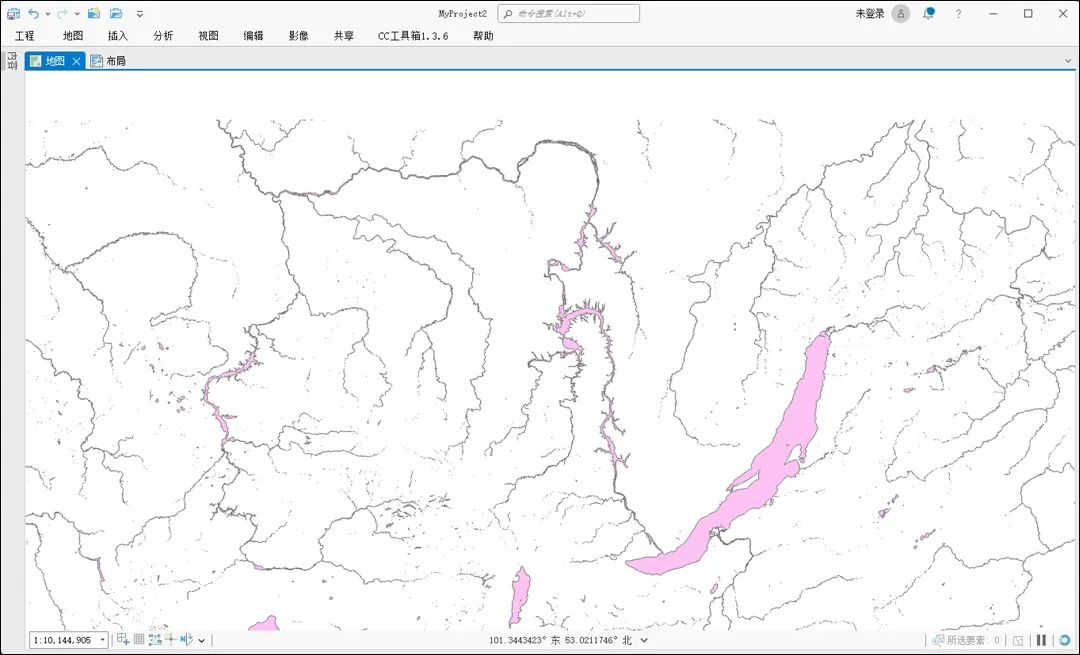Toggle snapping in the status bar
The height and width of the screenshot is (655, 1080).
(154, 639)
